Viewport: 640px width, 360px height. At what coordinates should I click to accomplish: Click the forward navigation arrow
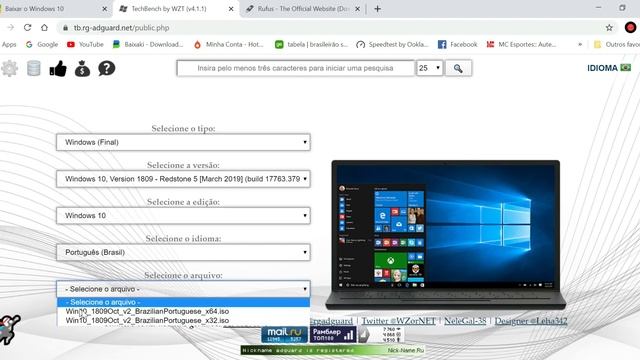11,27
